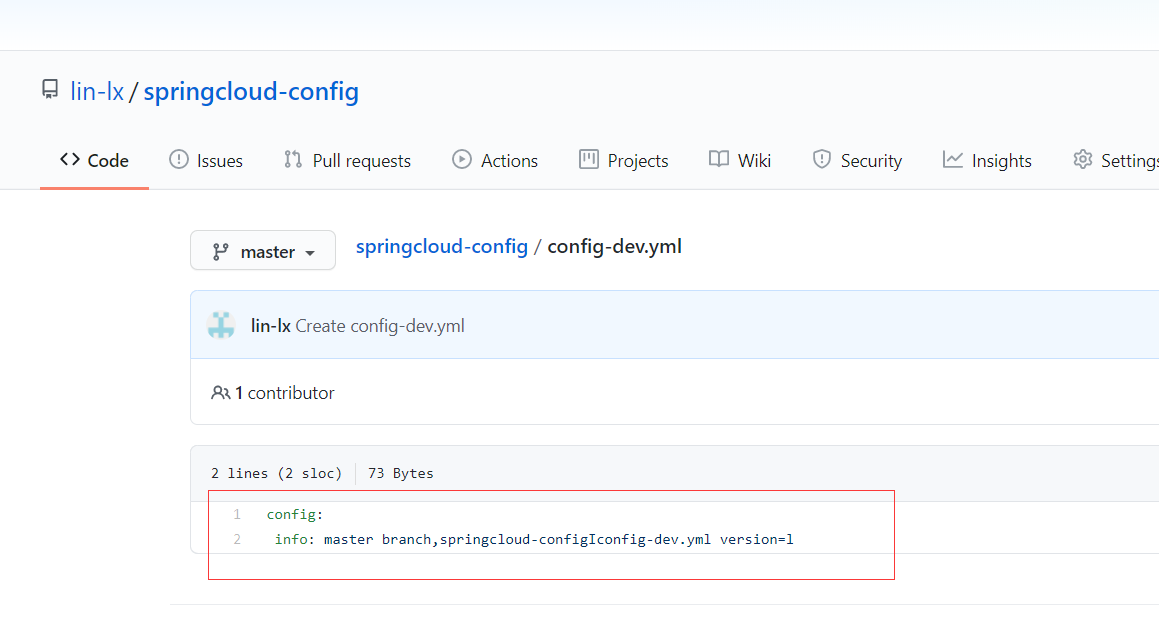Click the '2 lines (2 sloc)' file info
The width and height of the screenshot is (1159, 635).
276,473
